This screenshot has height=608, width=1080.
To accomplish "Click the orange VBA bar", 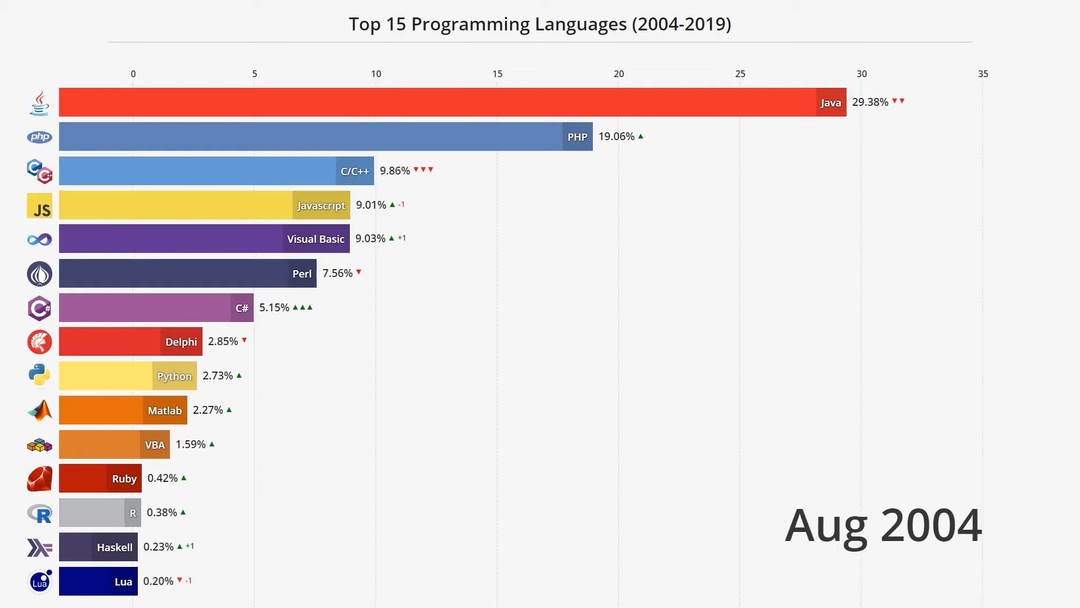I will click(114, 444).
